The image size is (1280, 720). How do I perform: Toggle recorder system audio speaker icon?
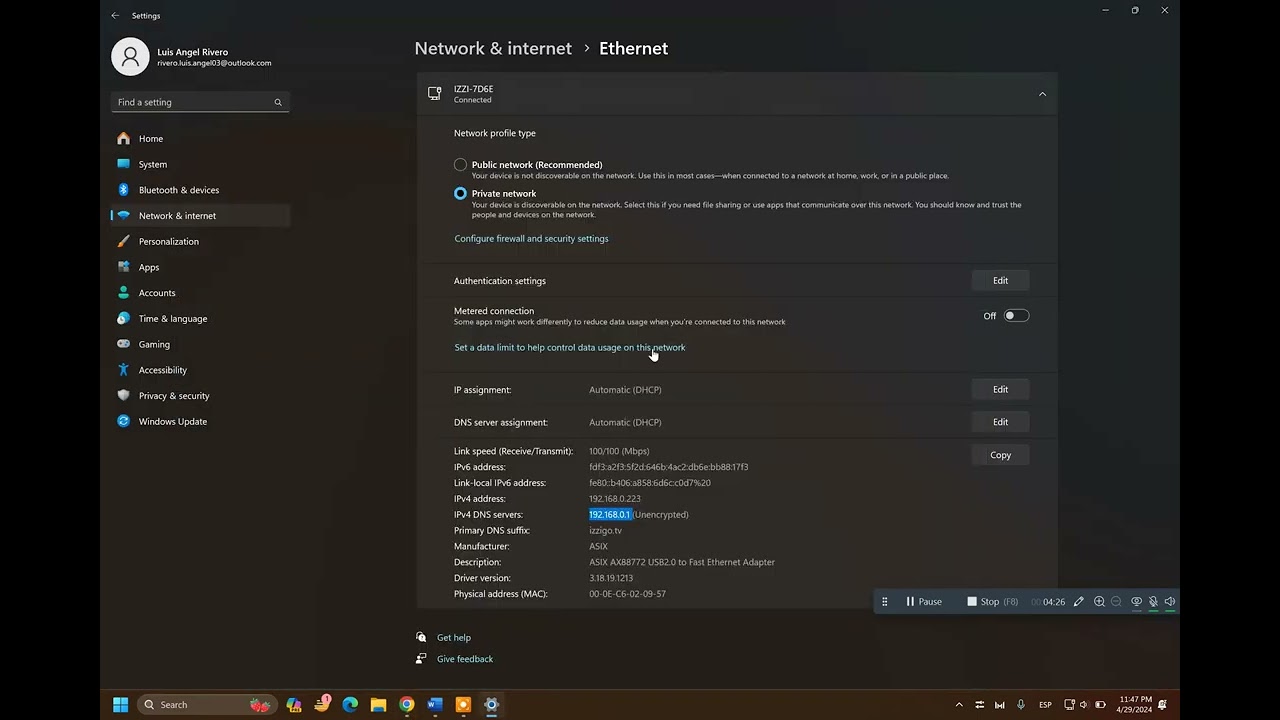tap(1170, 602)
